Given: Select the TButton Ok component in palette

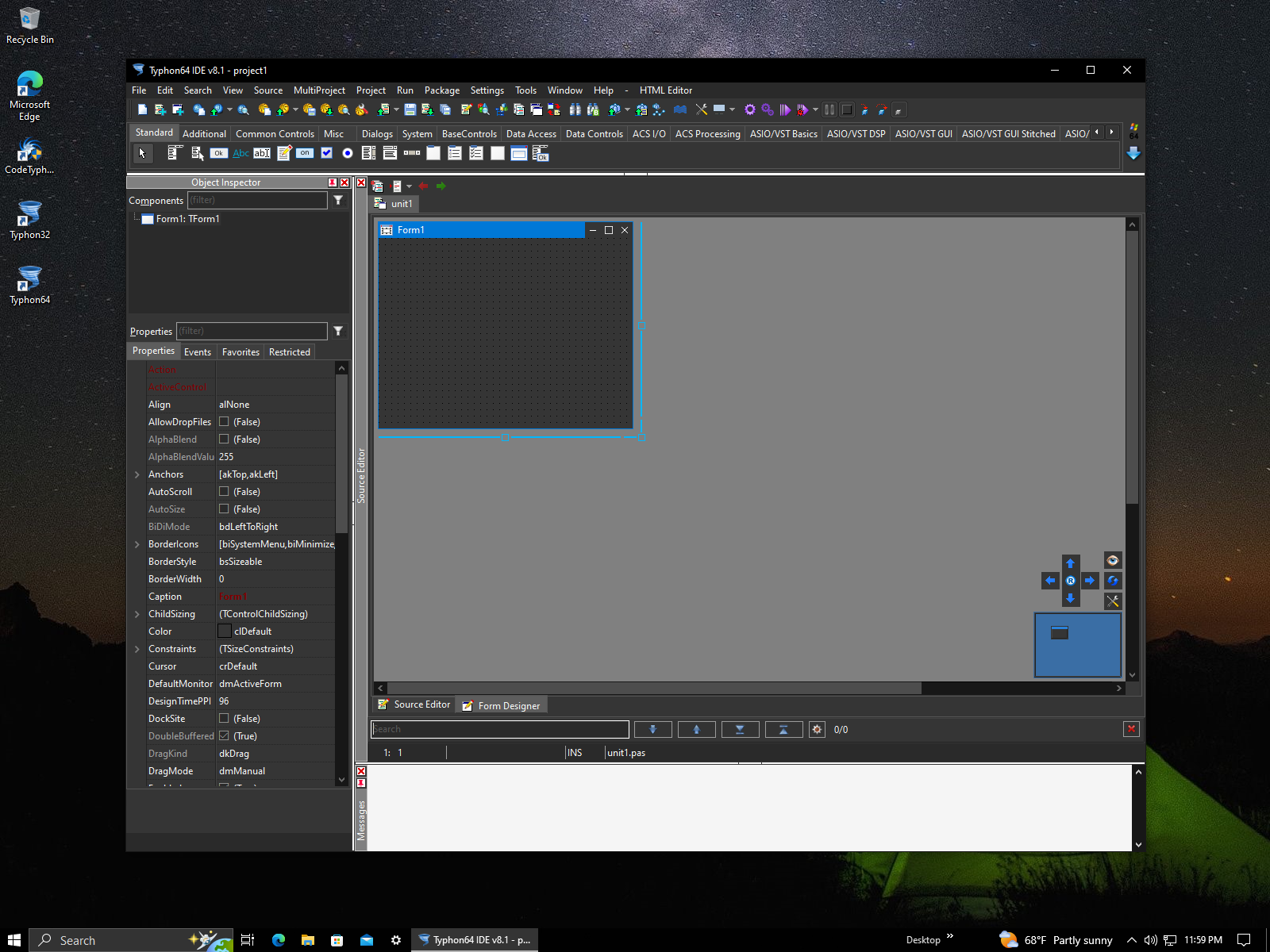Looking at the screenshot, I should 219,154.
